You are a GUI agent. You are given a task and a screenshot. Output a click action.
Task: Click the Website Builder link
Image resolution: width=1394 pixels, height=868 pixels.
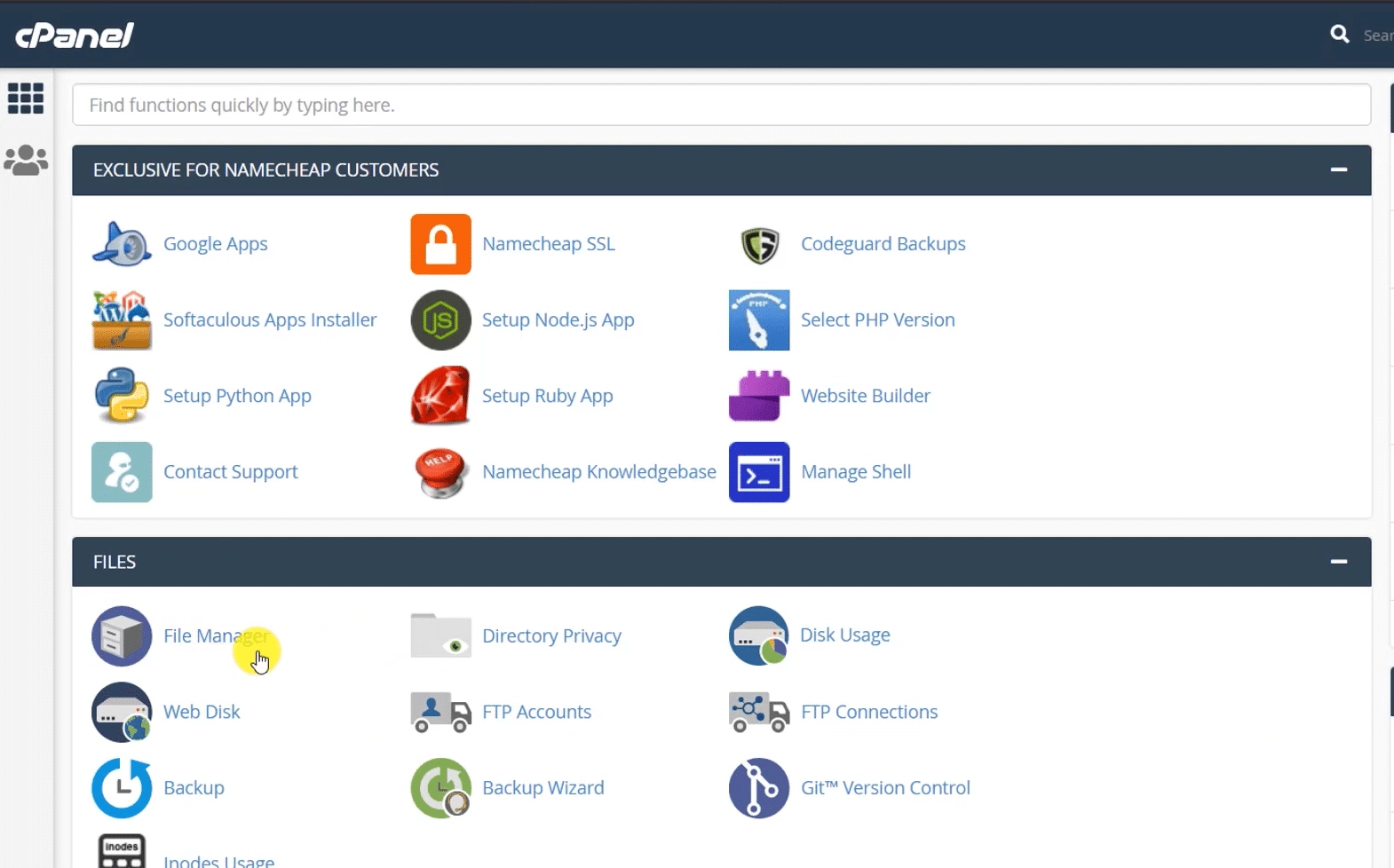(x=866, y=396)
